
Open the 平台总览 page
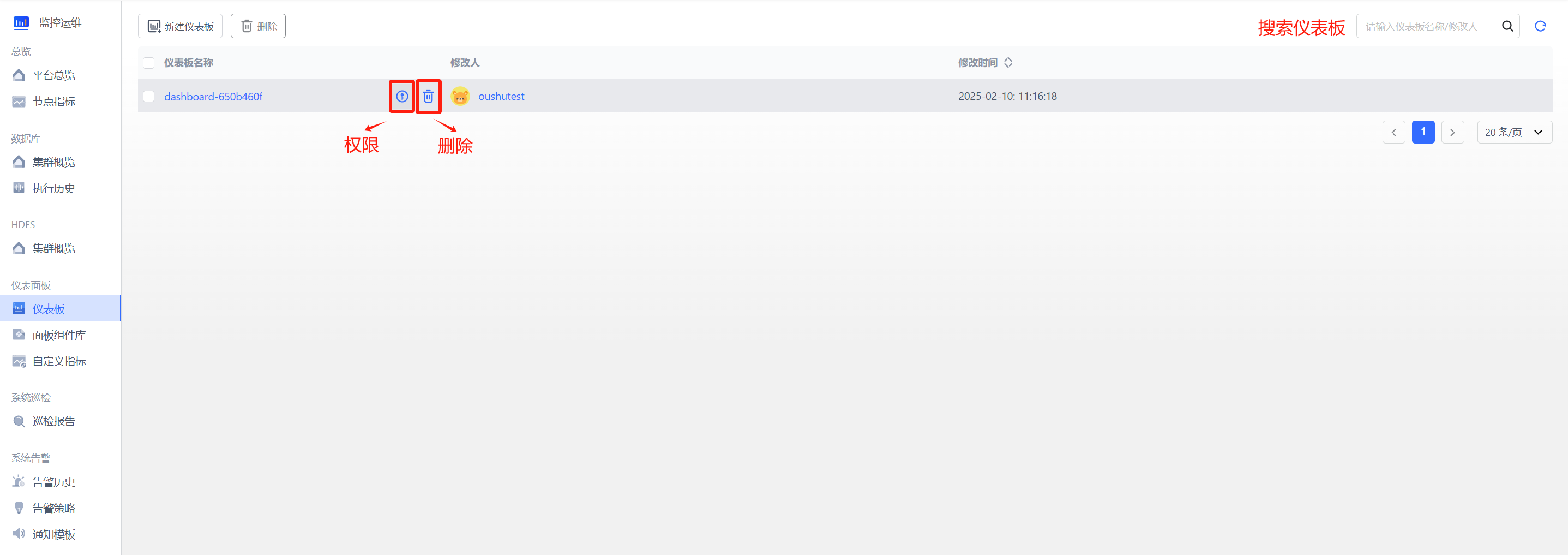[x=53, y=75]
